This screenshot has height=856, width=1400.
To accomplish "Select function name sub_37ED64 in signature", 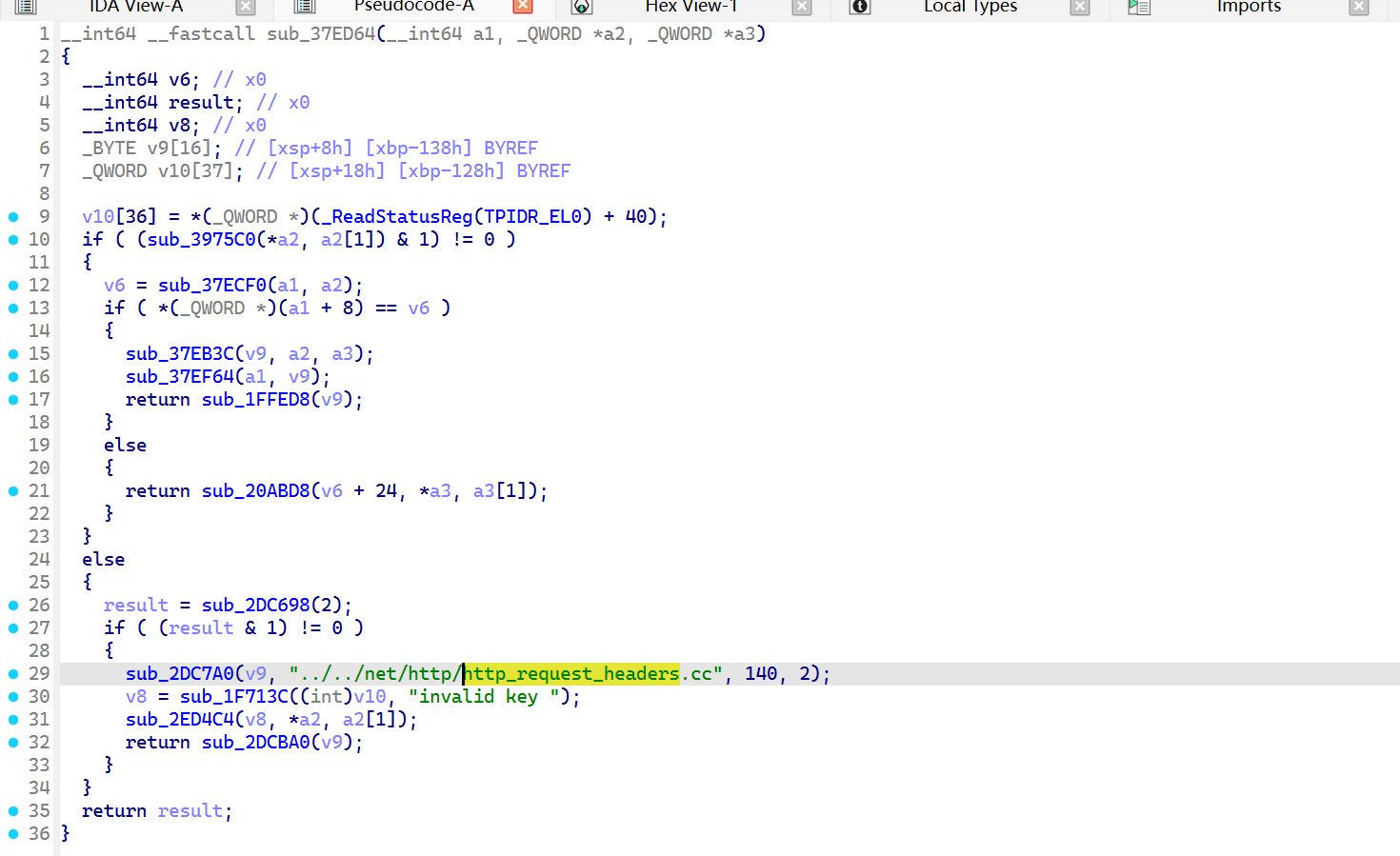I will 321,34.
